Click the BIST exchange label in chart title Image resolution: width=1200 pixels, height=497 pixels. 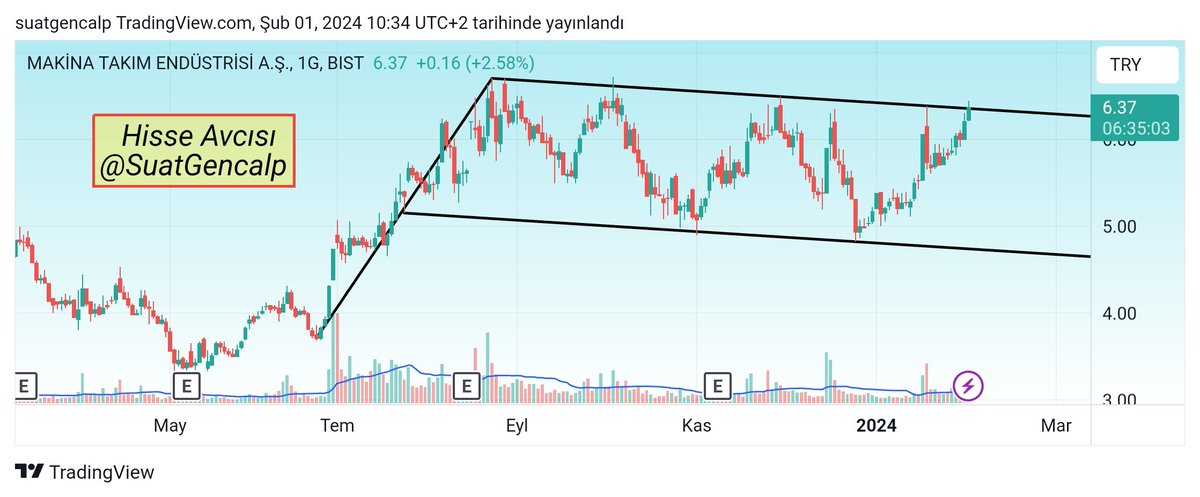[348, 63]
